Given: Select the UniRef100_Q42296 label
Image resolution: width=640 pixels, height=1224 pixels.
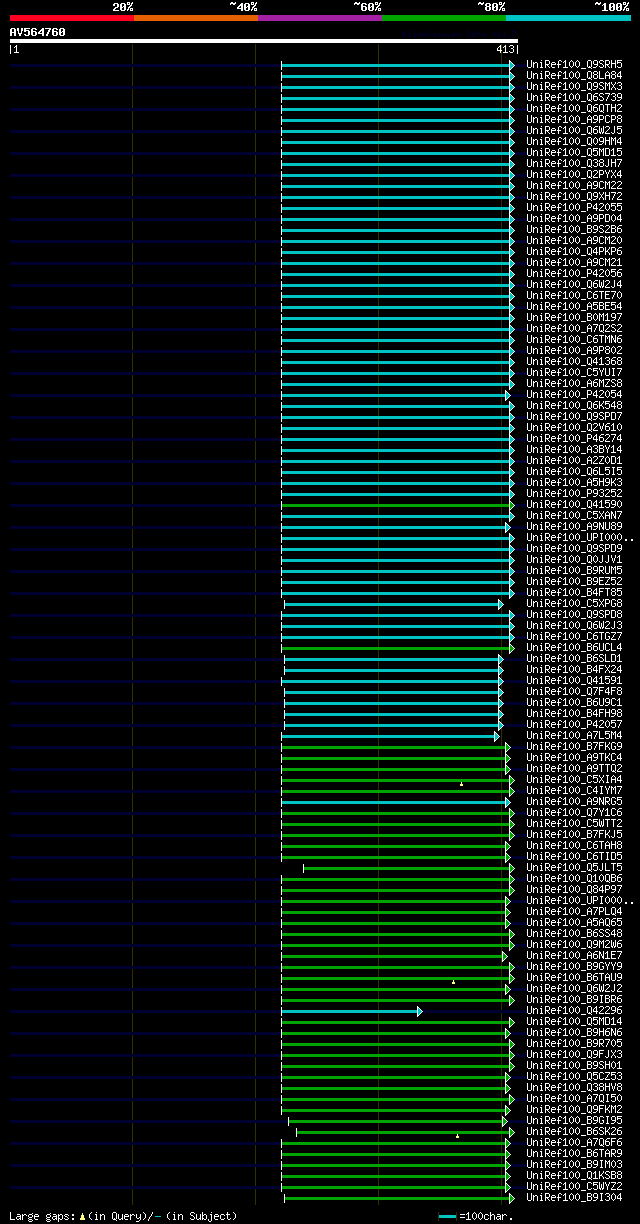Looking at the screenshot, I should (x=574, y=1010).
